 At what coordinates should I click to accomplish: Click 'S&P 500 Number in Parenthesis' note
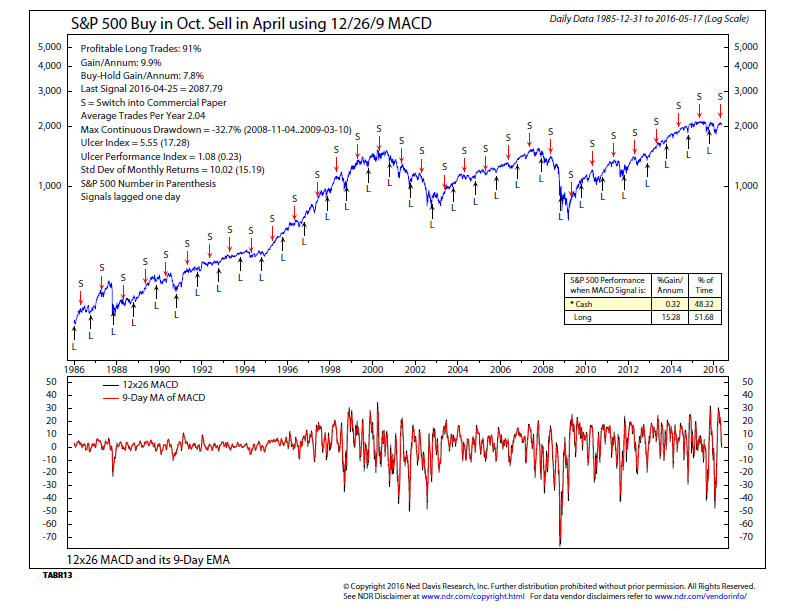tap(148, 184)
